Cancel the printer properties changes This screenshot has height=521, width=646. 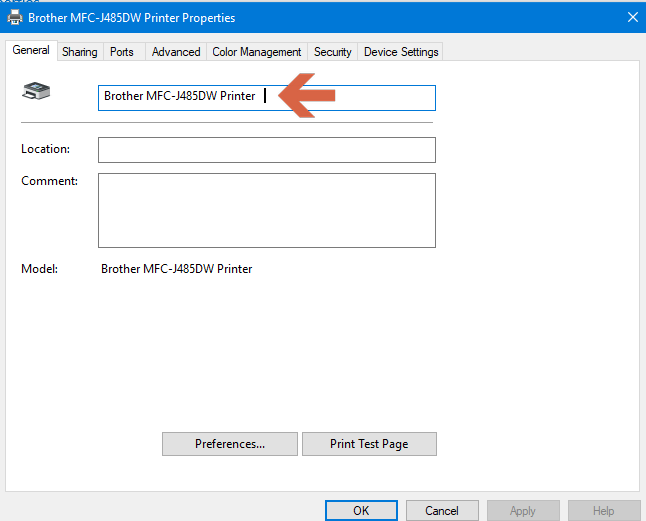pyautogui.click(x=442, y=511)
